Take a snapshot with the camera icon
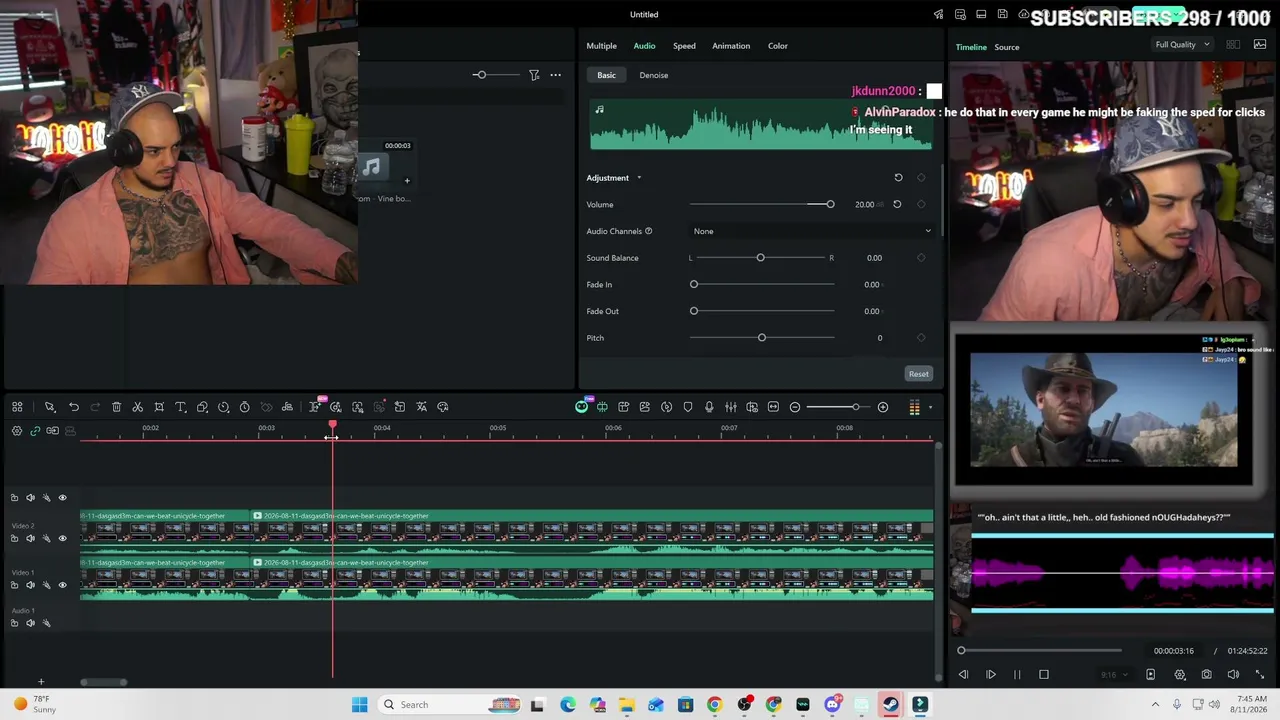 point(1207,675)
